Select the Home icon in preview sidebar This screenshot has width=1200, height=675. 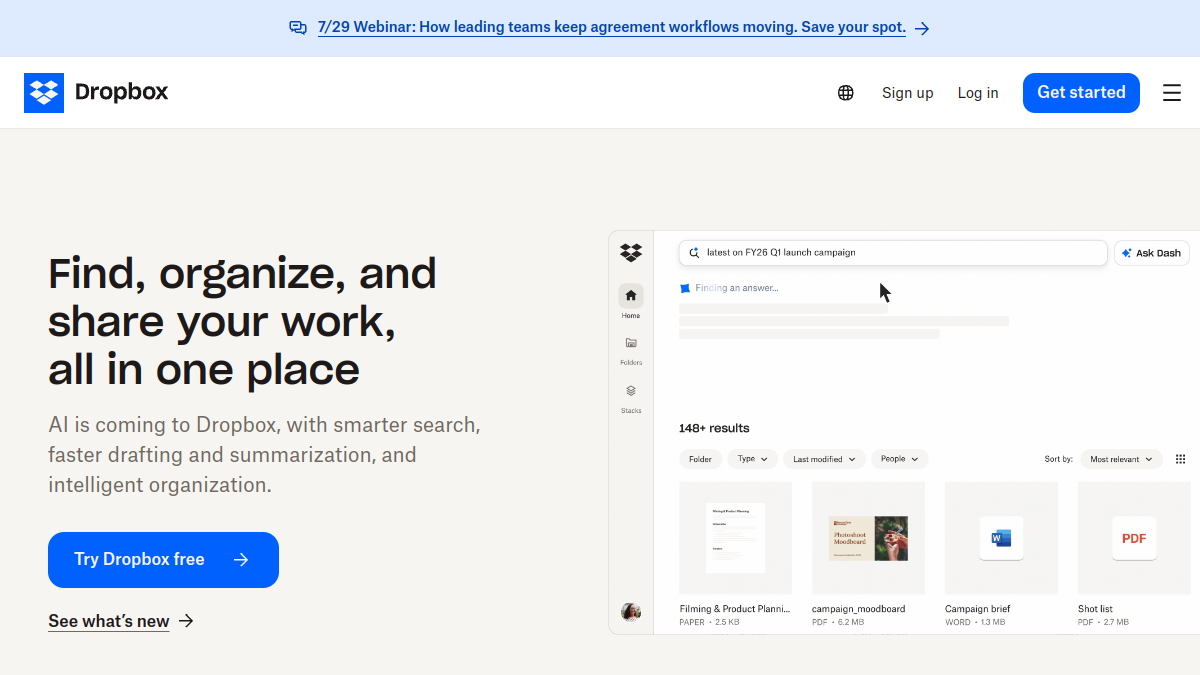(631, 295)
